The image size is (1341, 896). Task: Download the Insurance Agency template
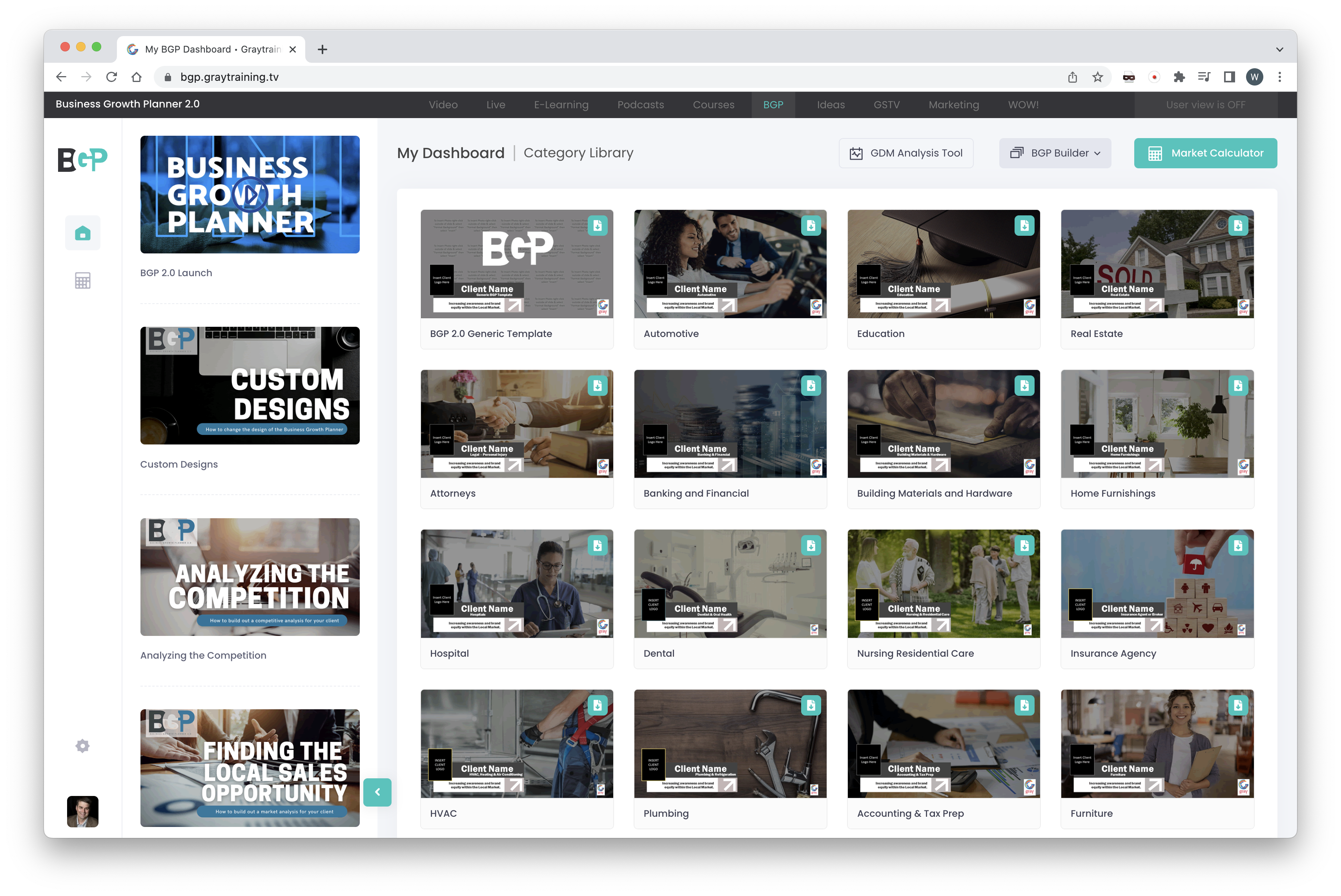[1237, 546]
